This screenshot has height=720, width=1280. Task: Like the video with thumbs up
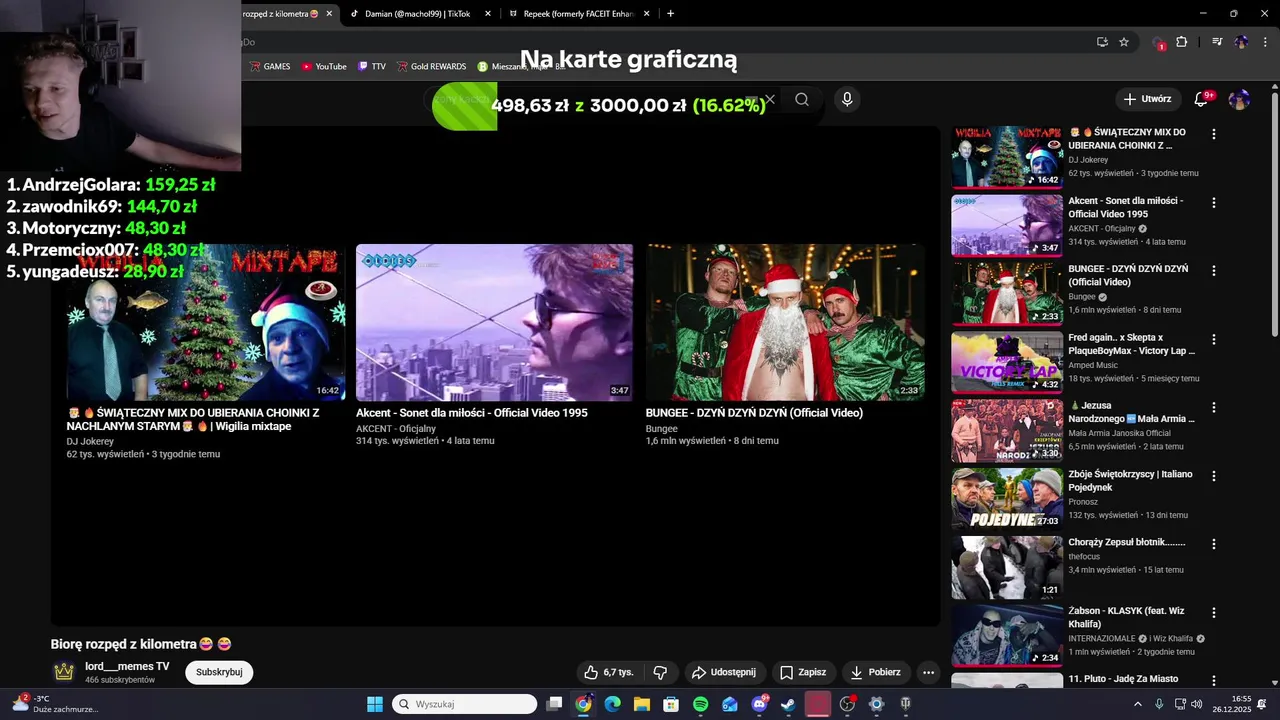(609, 672)
